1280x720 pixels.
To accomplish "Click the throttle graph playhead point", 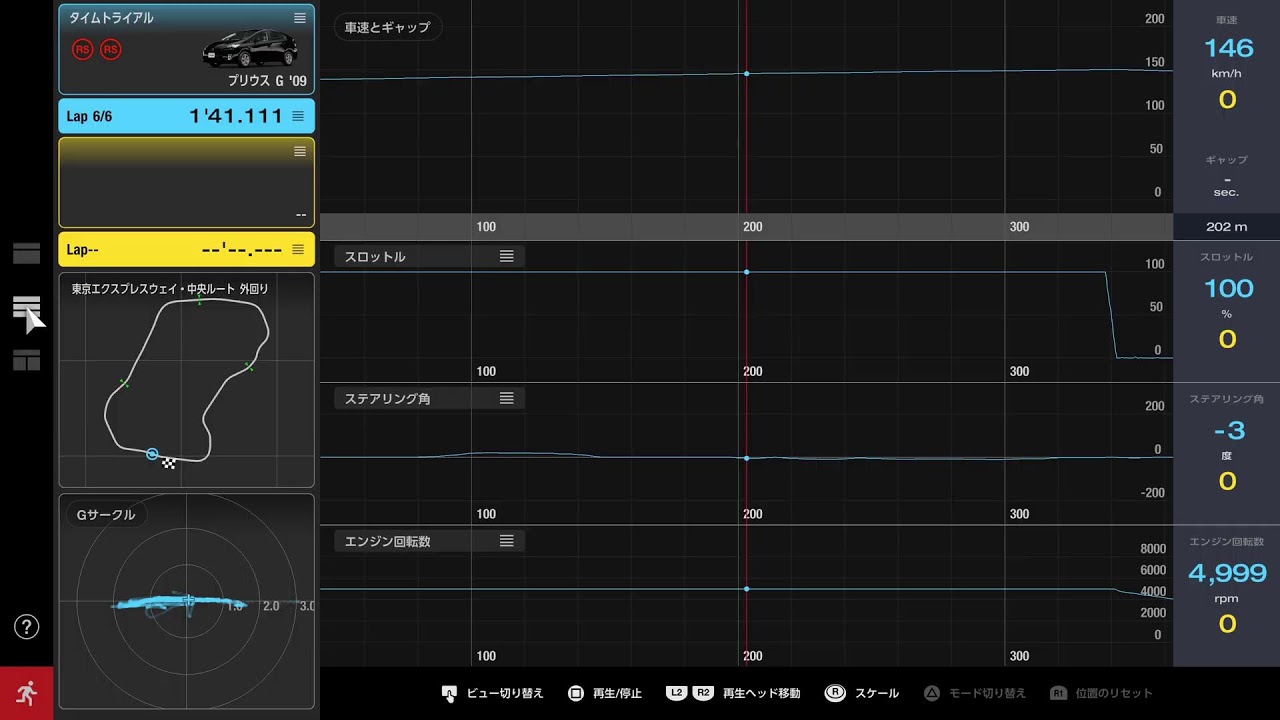I will [x=746, y=272].
